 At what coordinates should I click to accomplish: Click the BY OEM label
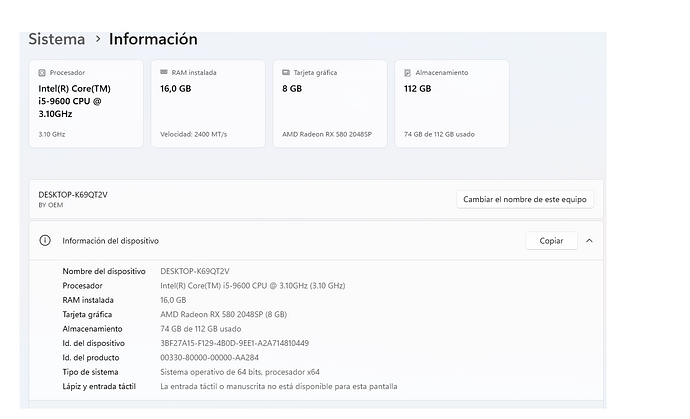point(51,205)
